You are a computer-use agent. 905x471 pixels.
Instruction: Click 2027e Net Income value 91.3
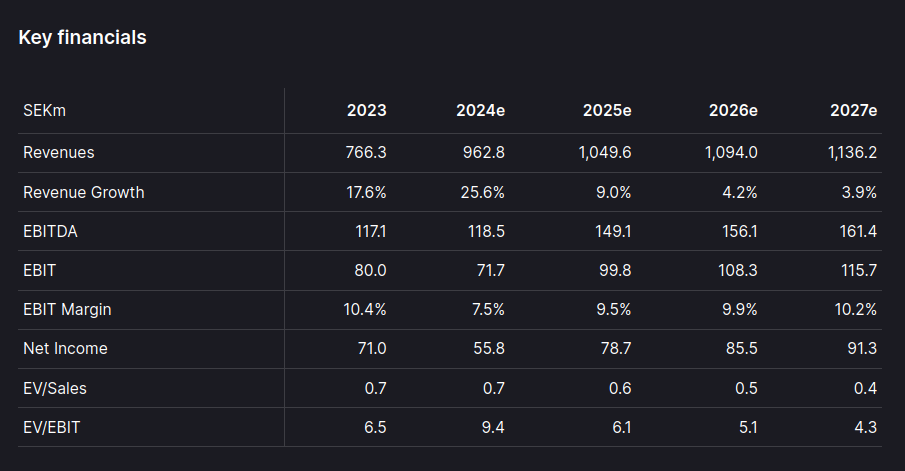859,349
